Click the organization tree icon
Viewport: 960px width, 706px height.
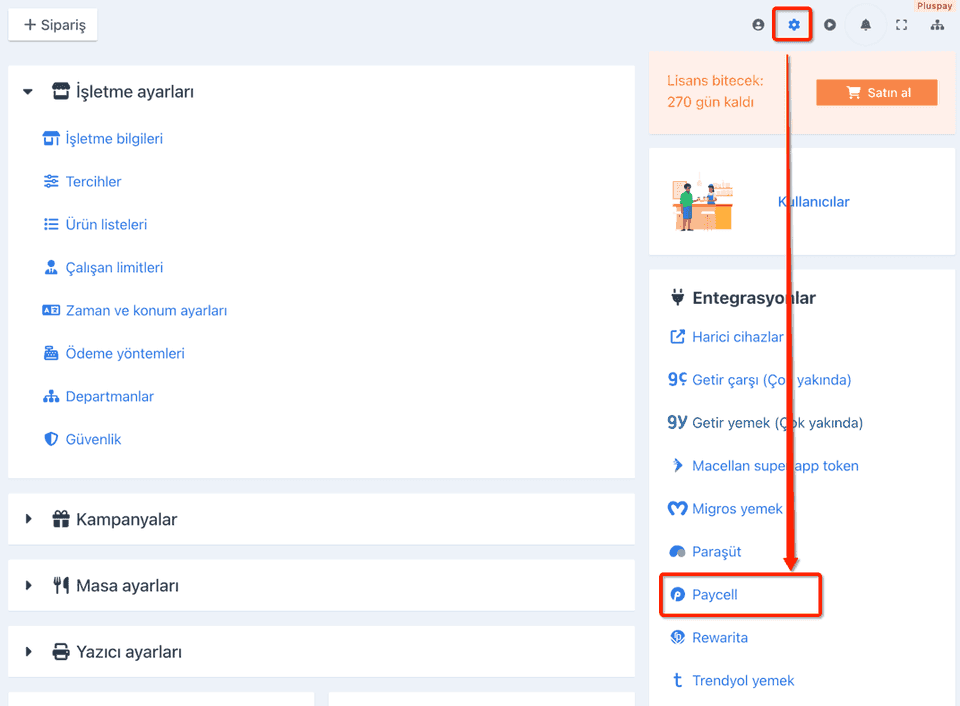point(937,24)
